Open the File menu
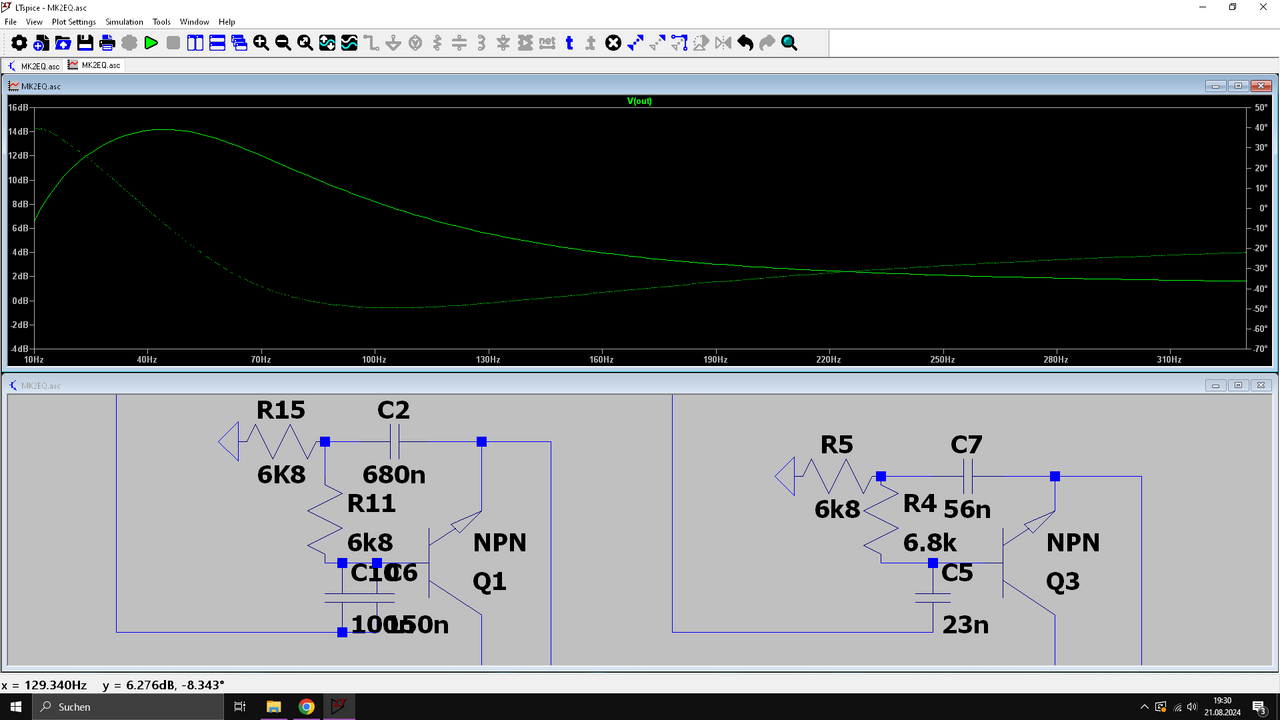 tap(11, 21)
